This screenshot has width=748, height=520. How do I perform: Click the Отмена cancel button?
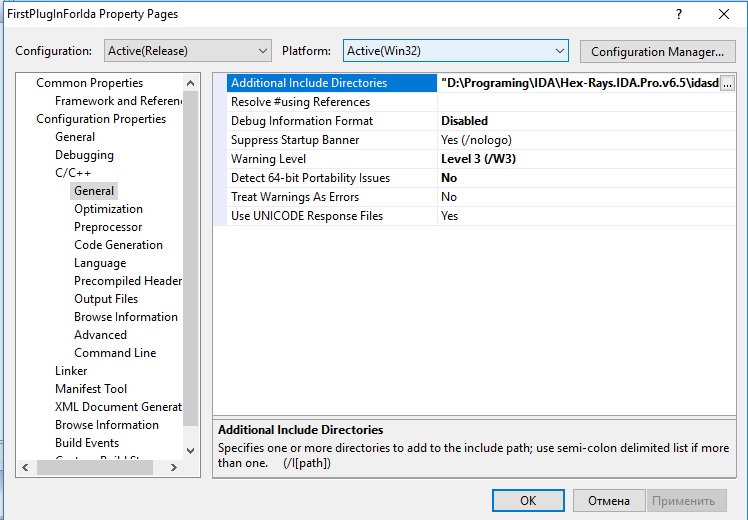609,500
